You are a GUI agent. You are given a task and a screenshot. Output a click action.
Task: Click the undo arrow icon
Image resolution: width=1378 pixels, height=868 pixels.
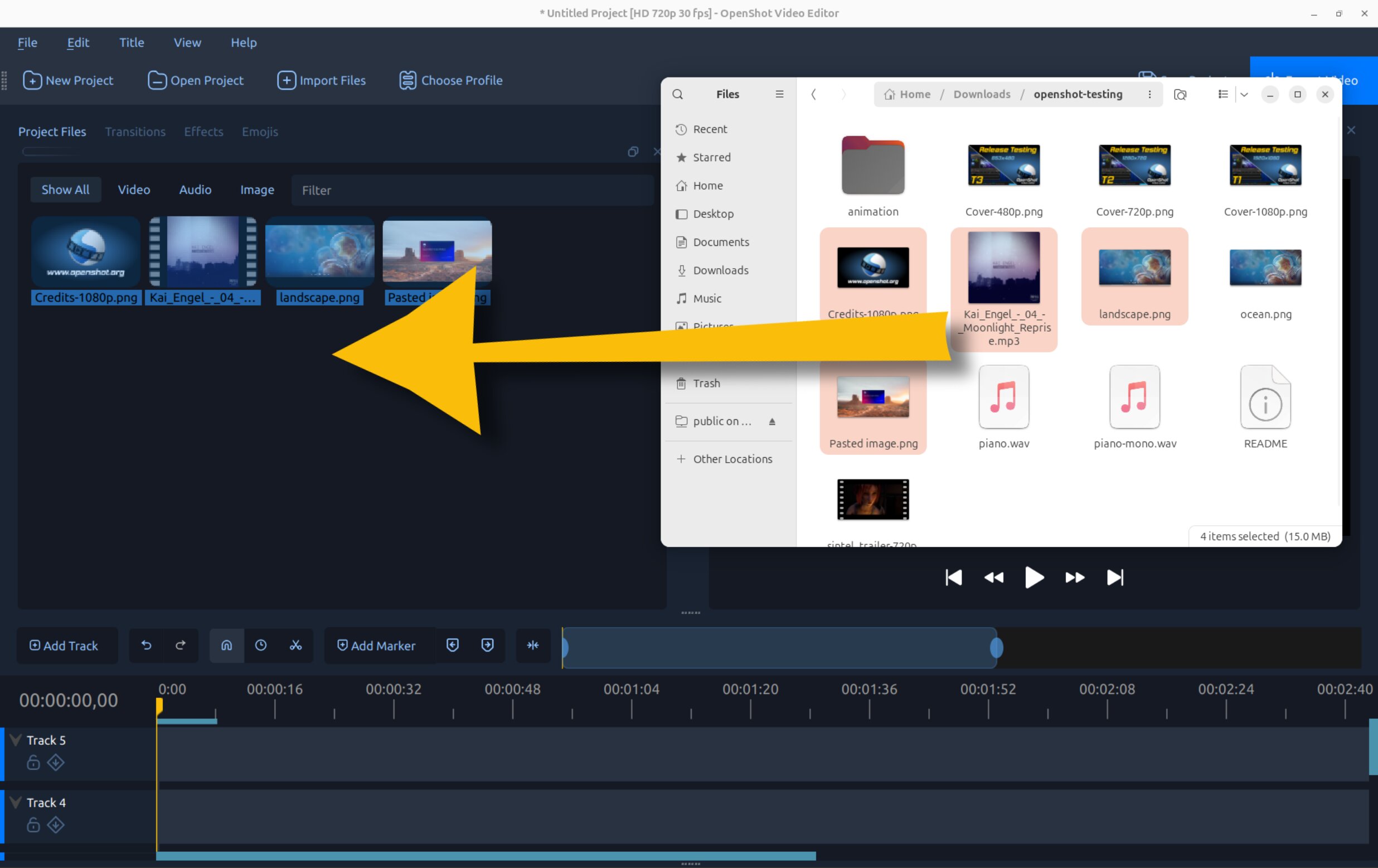tap(147, 646)
